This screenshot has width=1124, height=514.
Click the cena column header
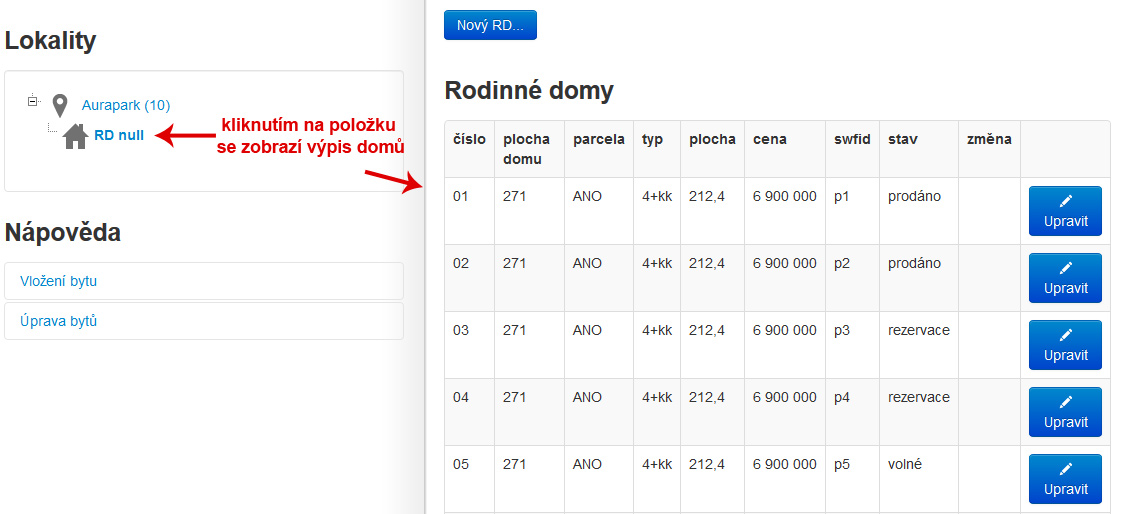click(x=770, y=140)
